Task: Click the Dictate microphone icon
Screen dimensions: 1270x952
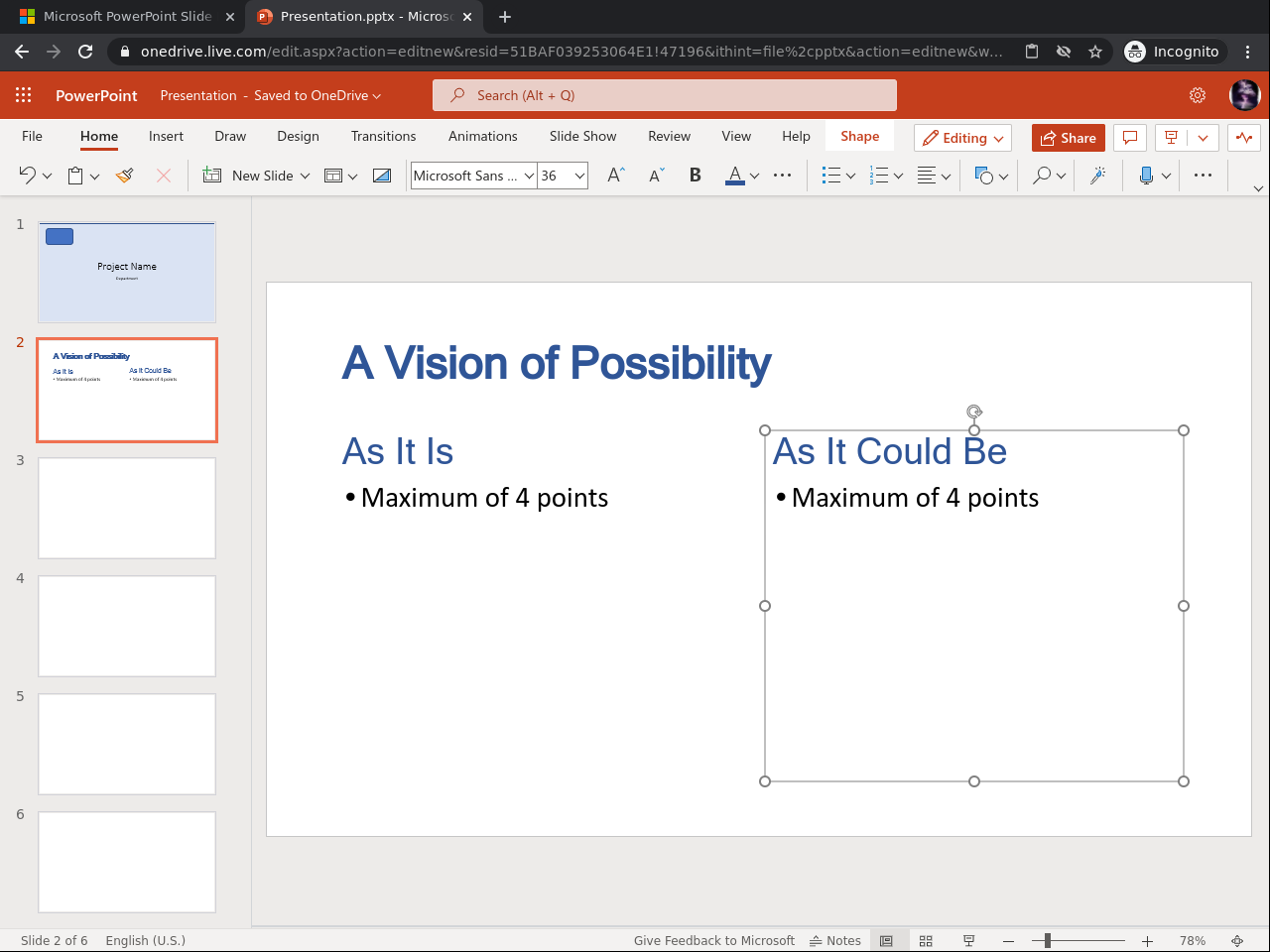Action: point(1146,176)
